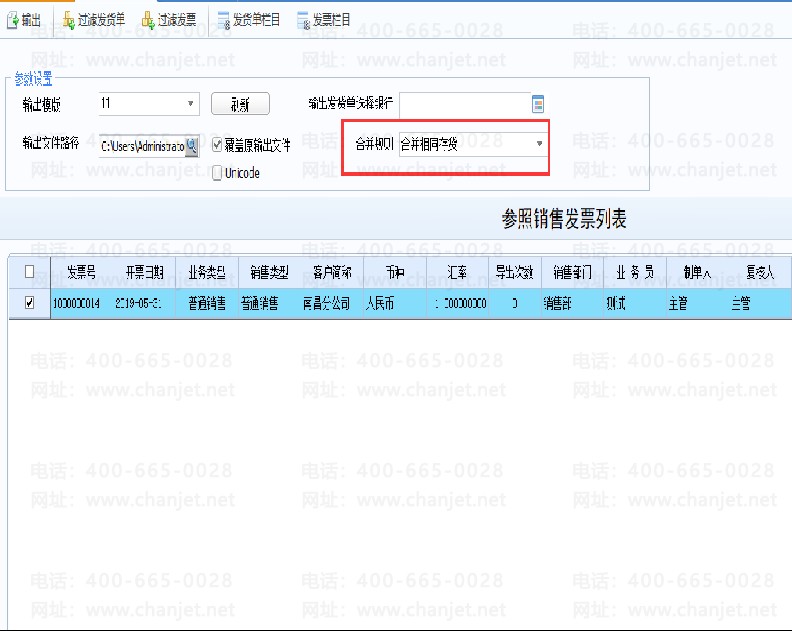The image size is (792, 631).
Task: Sort by the 发票号 column header
Action: pos(81,272)
